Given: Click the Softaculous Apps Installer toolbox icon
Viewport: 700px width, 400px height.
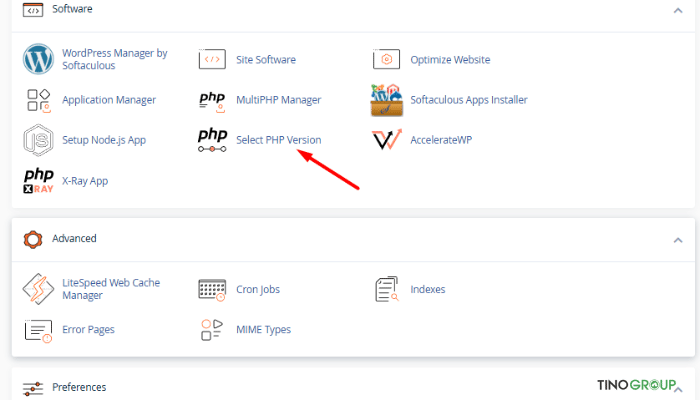Looking at the screenshot, I should coord(387,100).
